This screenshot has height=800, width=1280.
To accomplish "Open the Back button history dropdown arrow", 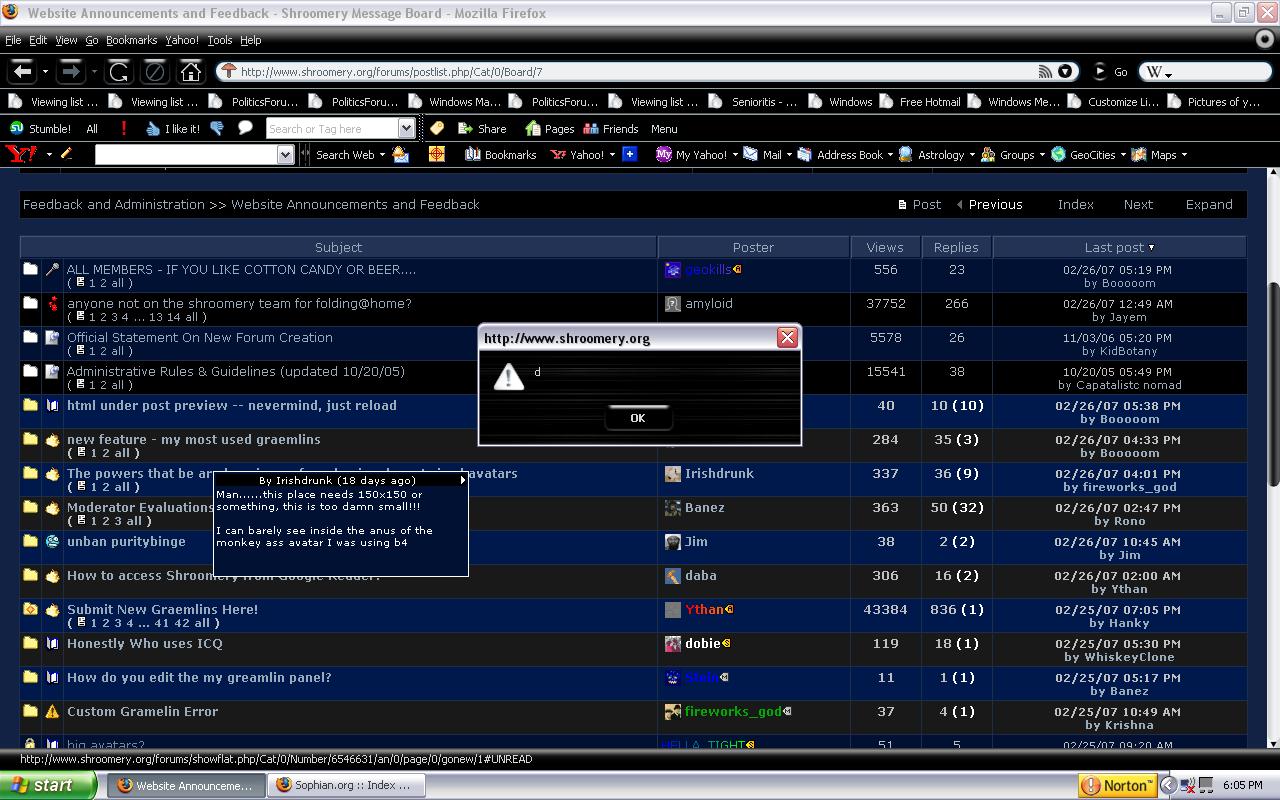I will [x=45, y=72].
